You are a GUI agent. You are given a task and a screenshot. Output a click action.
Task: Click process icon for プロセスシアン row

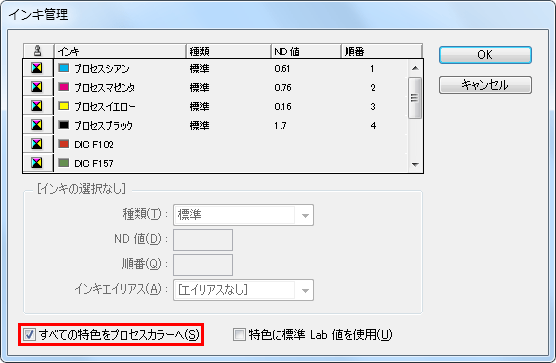click(37, 68)
